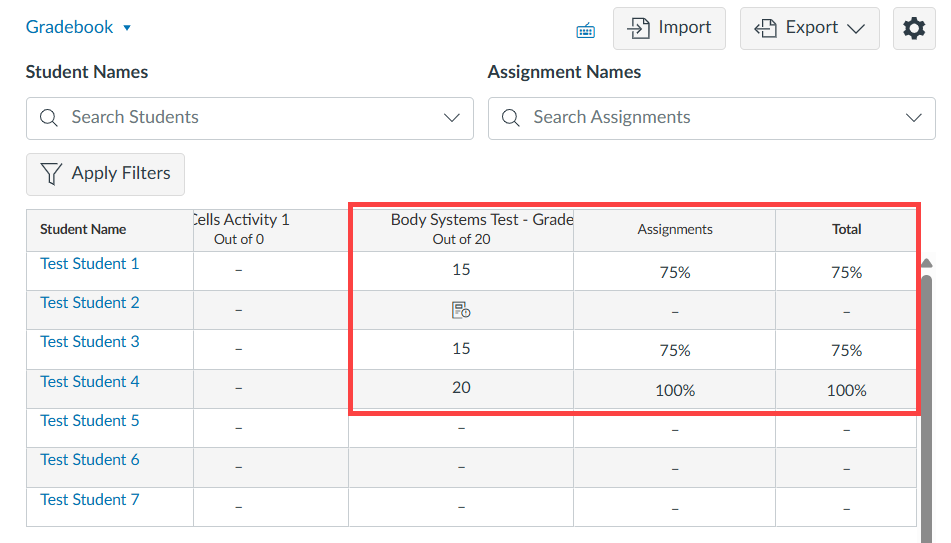Image resolution: width=951 pixels, height=543 pixels.
Task: Click the Search Assignments magnifier icon
Action: pyautogui.click(x=511, y=118)
